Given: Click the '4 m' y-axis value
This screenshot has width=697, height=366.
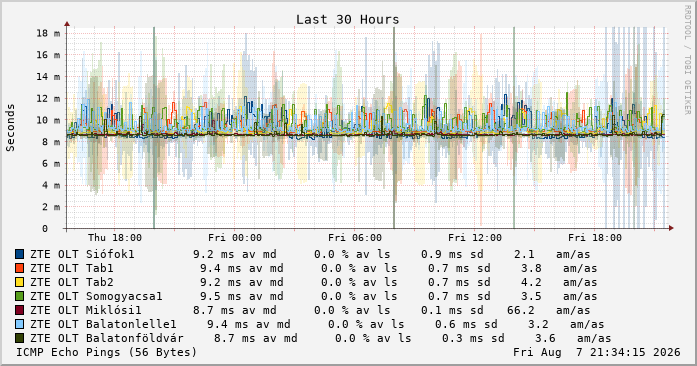Looking at the screenshot, I should (x=51, y=186).
